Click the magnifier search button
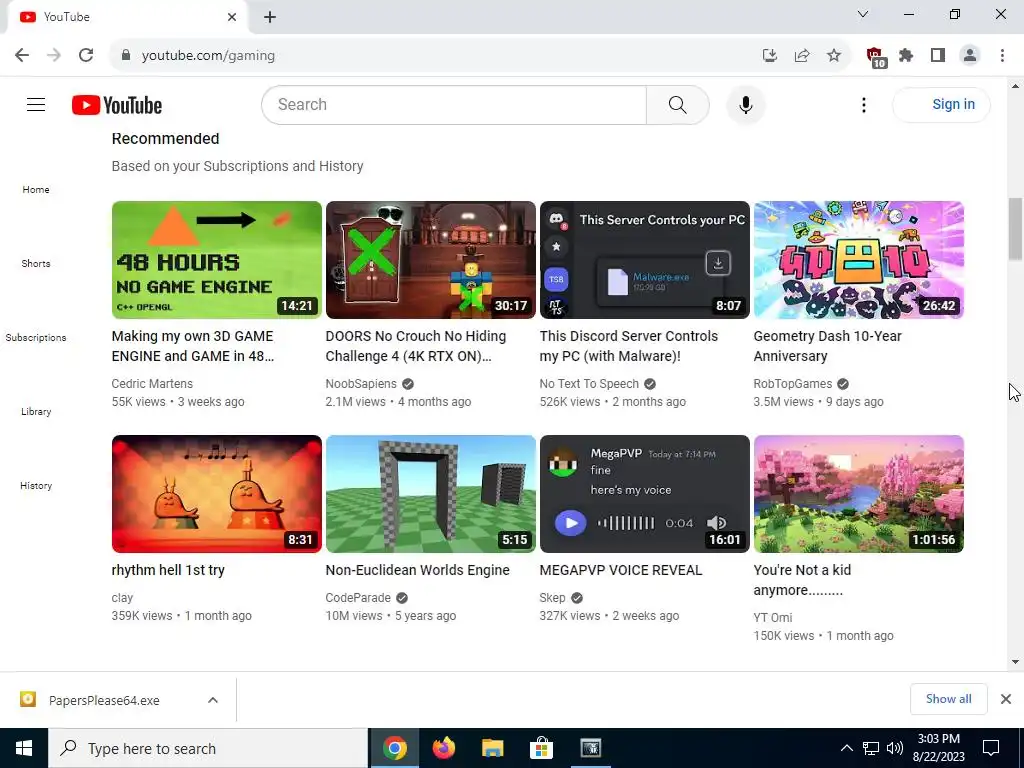Viewport: 1024px width, 768px height. tap(678, 104)
